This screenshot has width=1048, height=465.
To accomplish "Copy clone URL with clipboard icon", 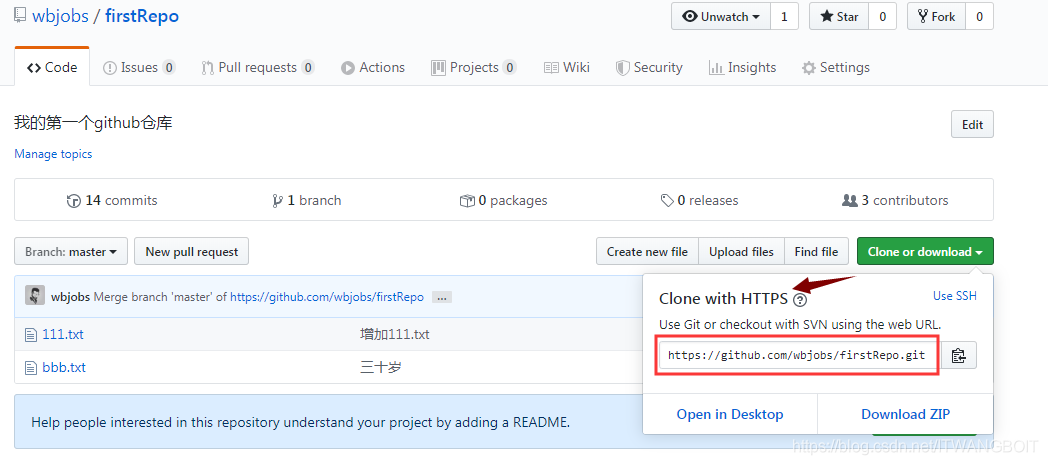I will (959, 355).
